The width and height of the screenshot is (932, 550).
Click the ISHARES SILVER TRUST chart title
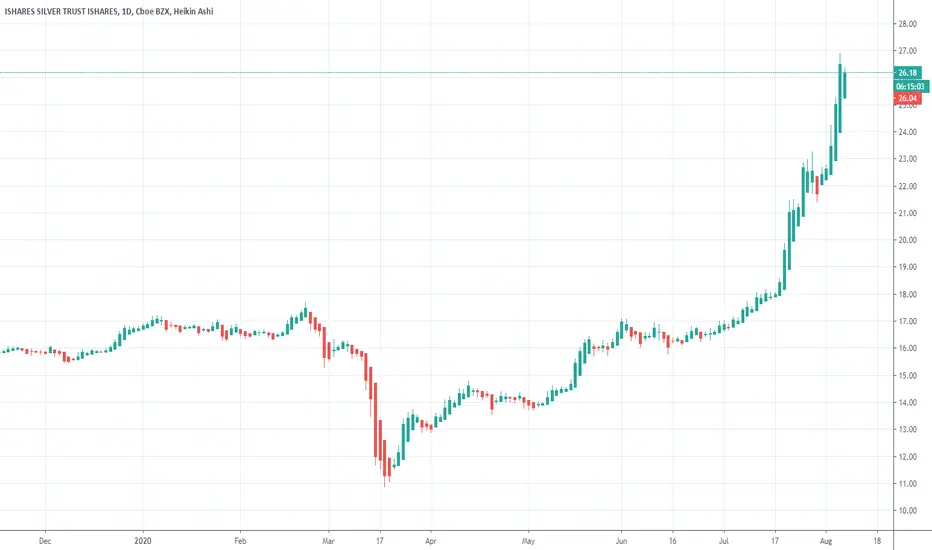109,11
